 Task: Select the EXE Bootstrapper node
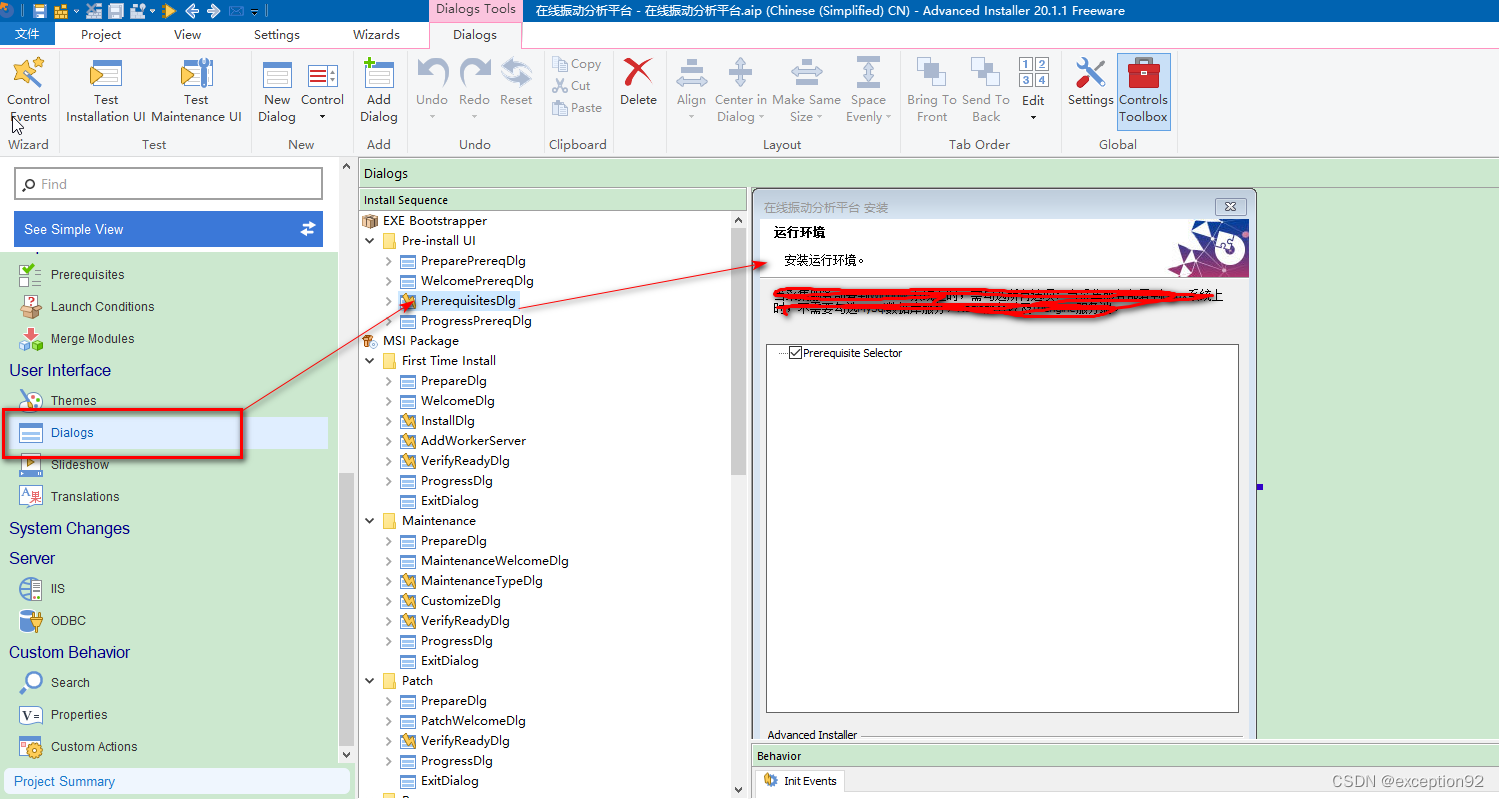coord(435,221)
